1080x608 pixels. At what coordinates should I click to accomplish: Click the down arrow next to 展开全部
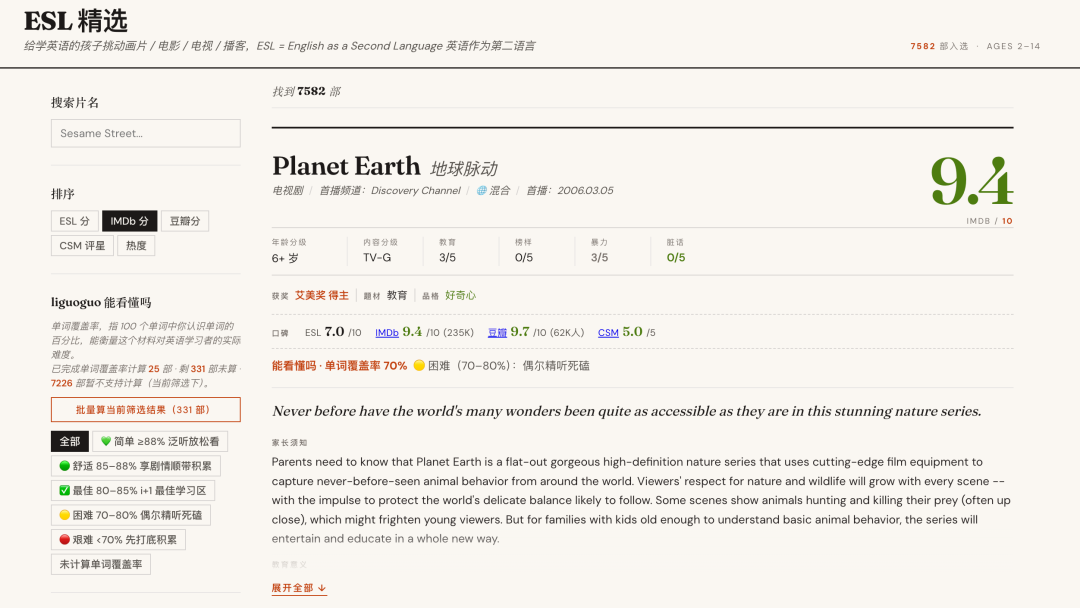(322, 588)
